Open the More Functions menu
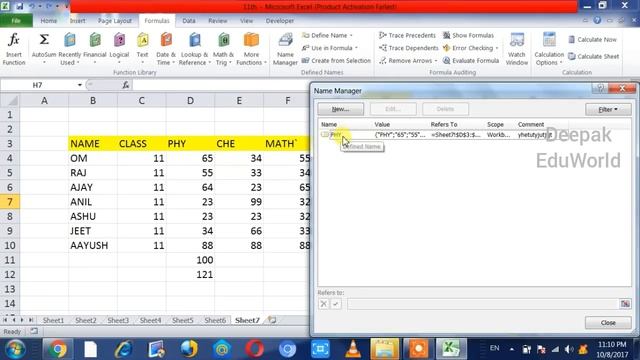Viewport: 640px width, 360px height. [x=251, y=49]
